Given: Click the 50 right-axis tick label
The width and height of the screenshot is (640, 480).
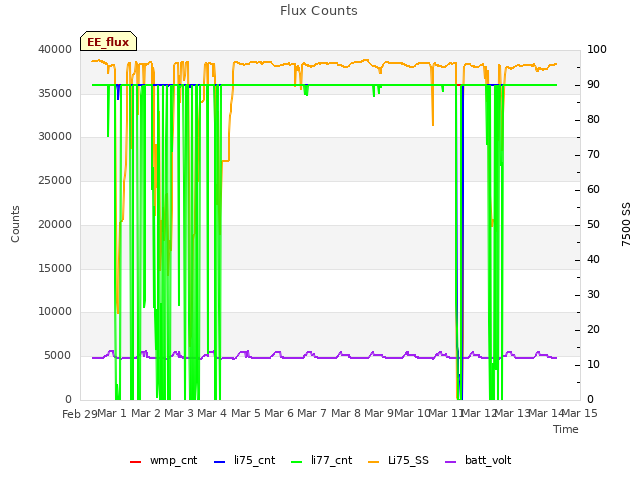Looking at the screenshot, I should (593, 224).
